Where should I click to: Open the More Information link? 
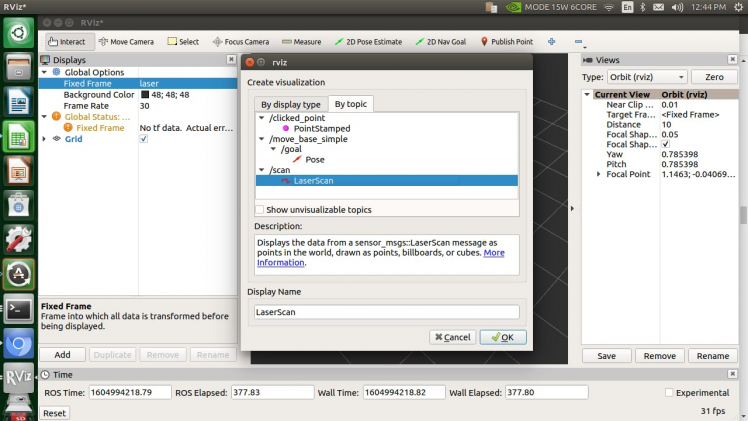(x=494, y=253)
